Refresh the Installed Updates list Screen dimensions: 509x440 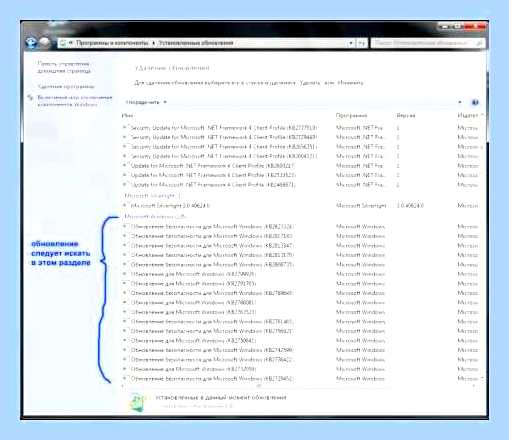[x=361, y=43]
